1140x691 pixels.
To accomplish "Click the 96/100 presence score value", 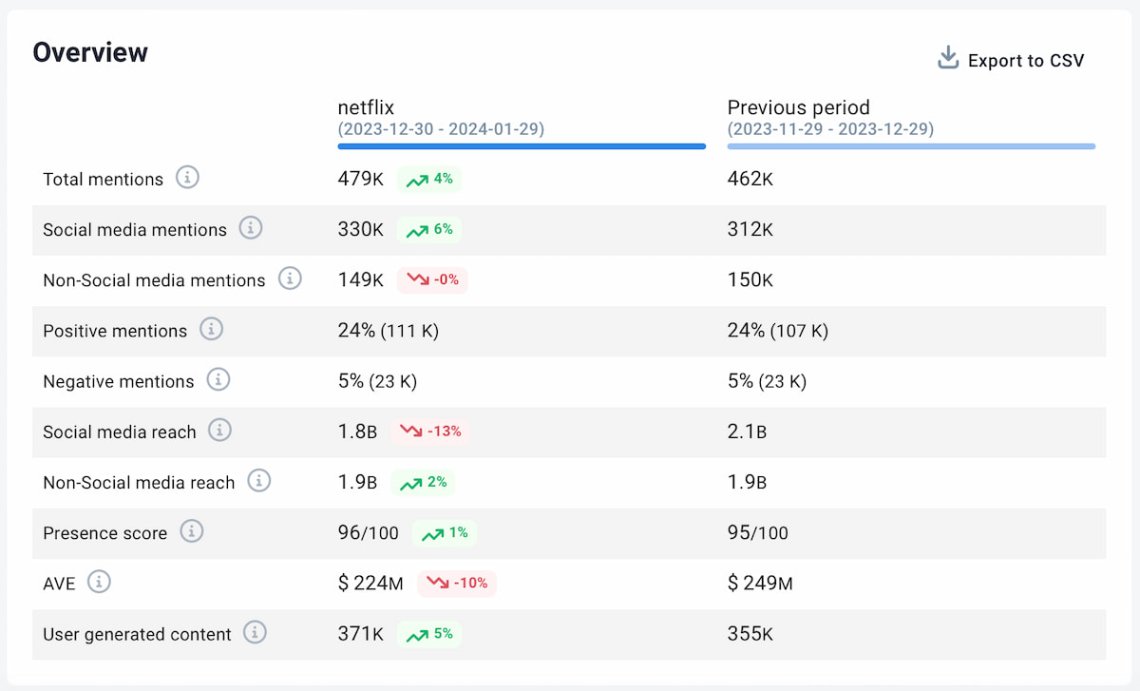I will pyautogui.click(x=368, y=533).
